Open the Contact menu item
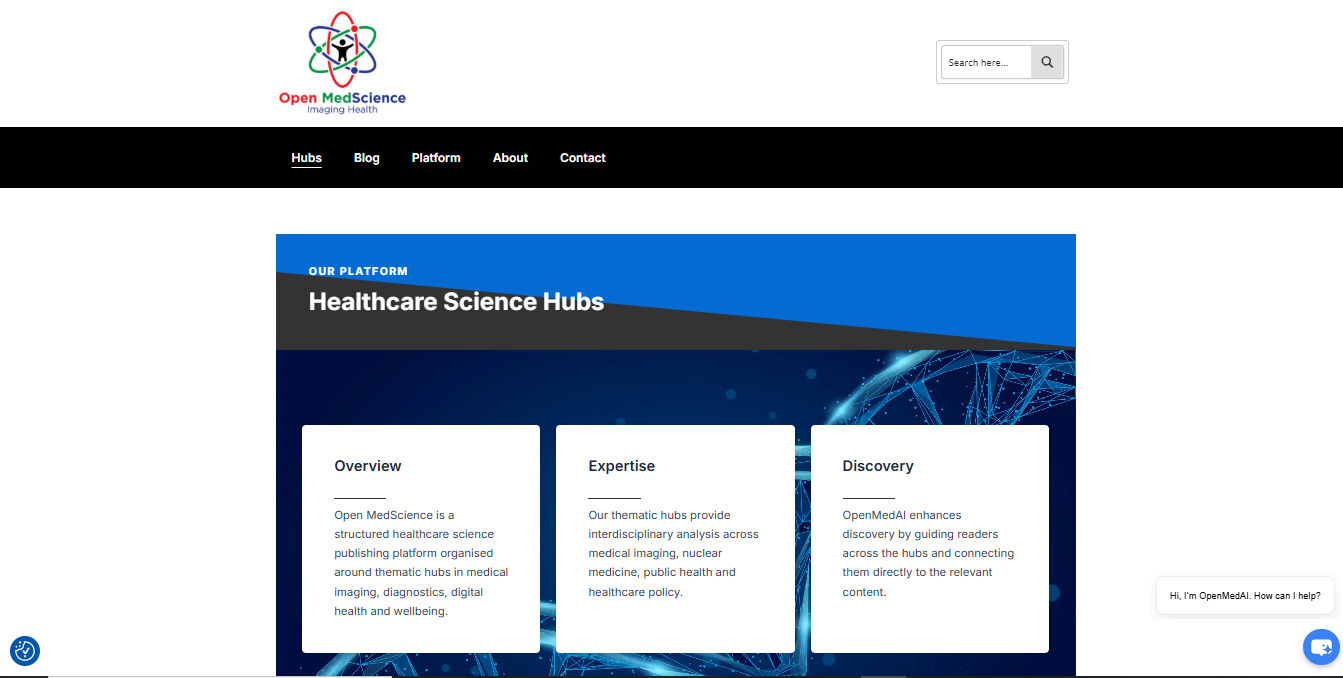 583,158
